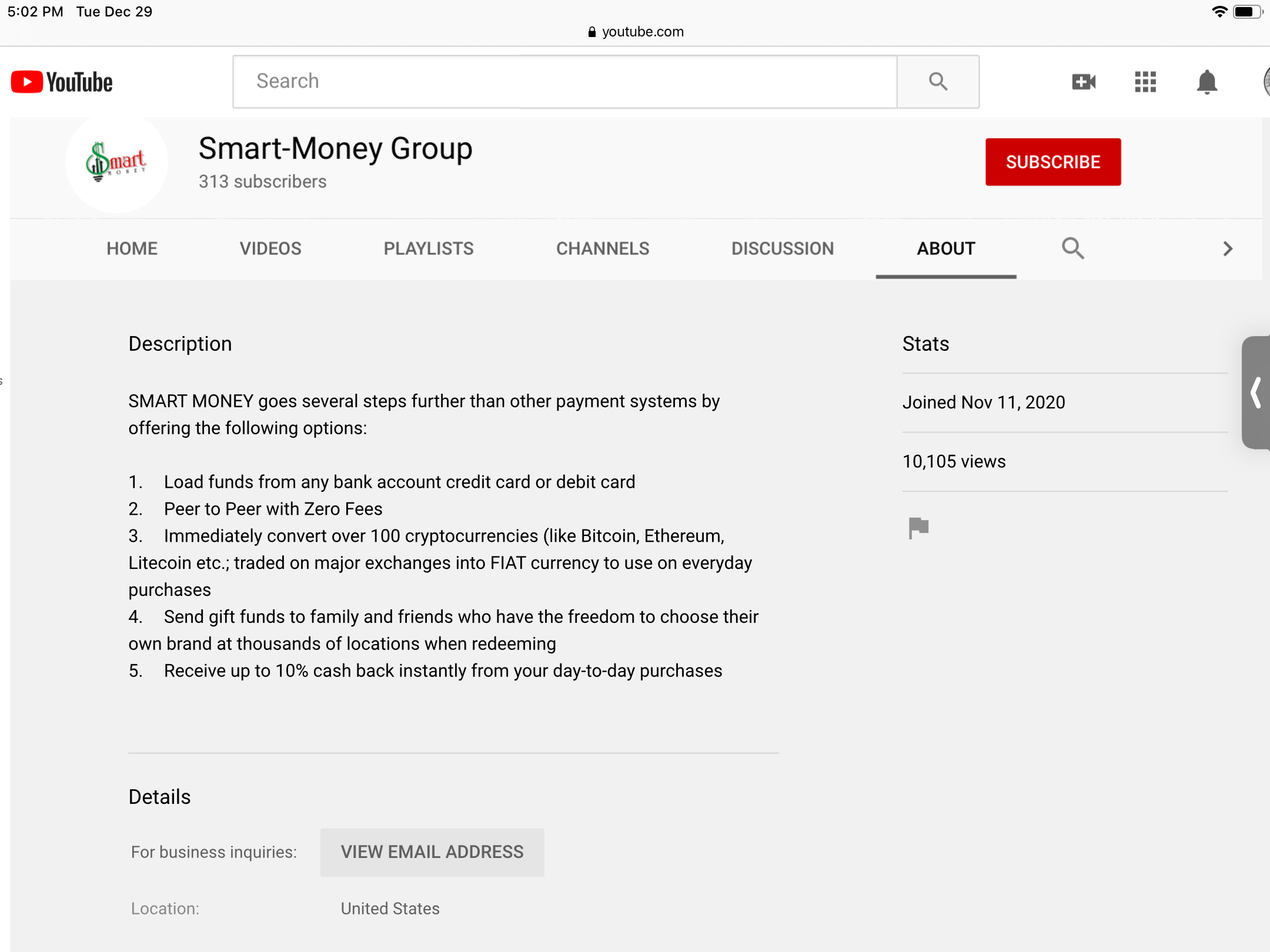Open the YouTube apps grid icon
The width and height of the screenshot is (1270, 952).
(1145, 82)
